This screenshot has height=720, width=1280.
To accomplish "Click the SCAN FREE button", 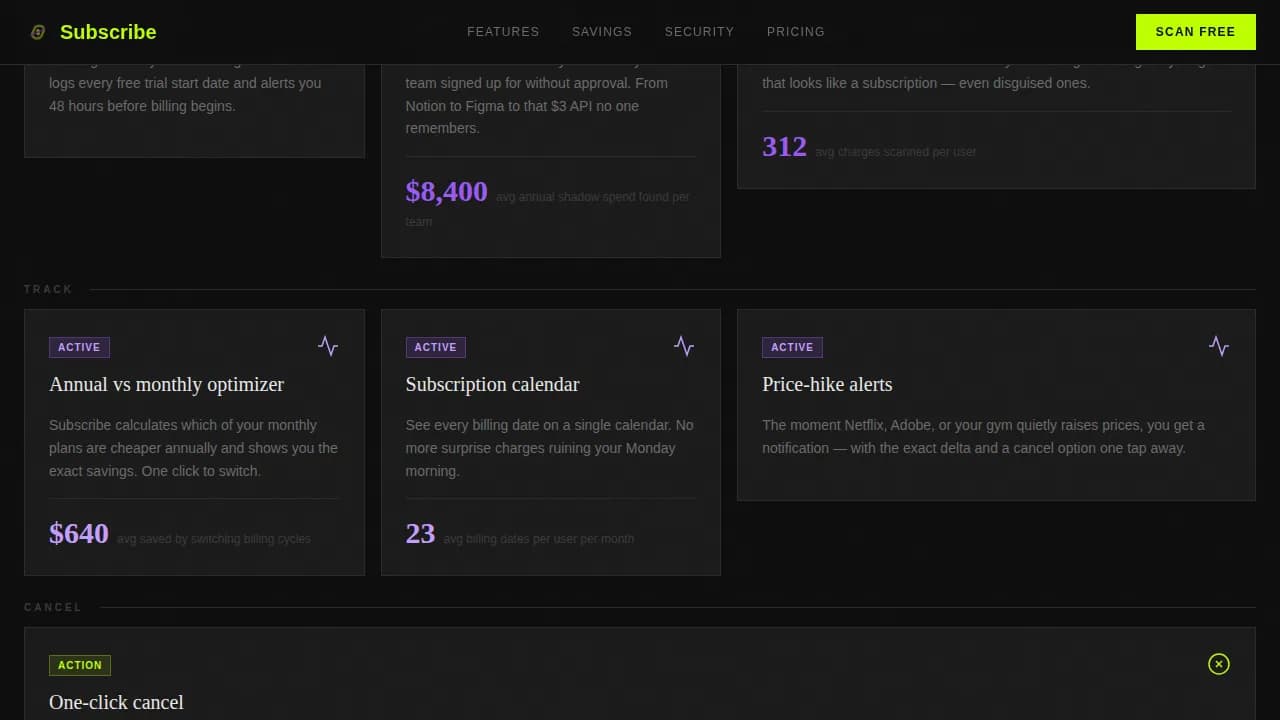I will tap(1196, 31).
